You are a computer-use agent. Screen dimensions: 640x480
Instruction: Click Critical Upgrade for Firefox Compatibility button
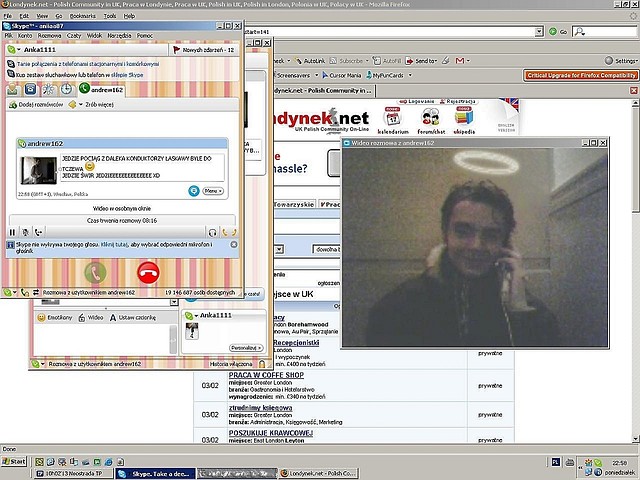[x=581, y=76]
